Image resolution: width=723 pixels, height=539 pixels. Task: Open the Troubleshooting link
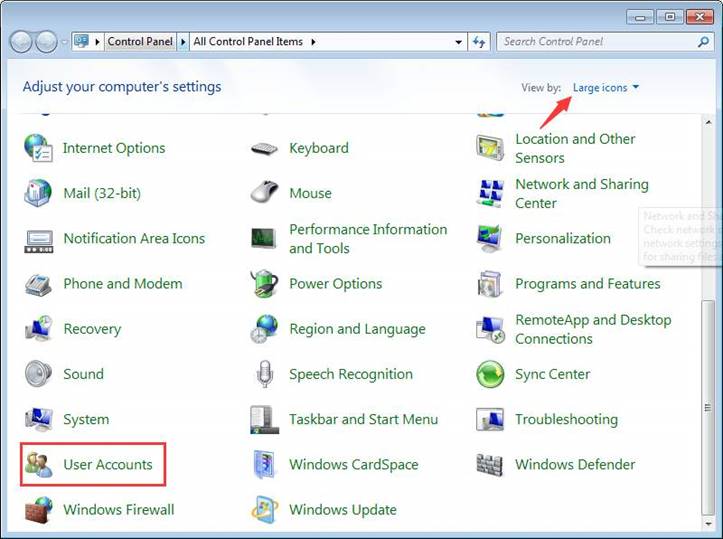pyautogui.click(x=566, y=419)
